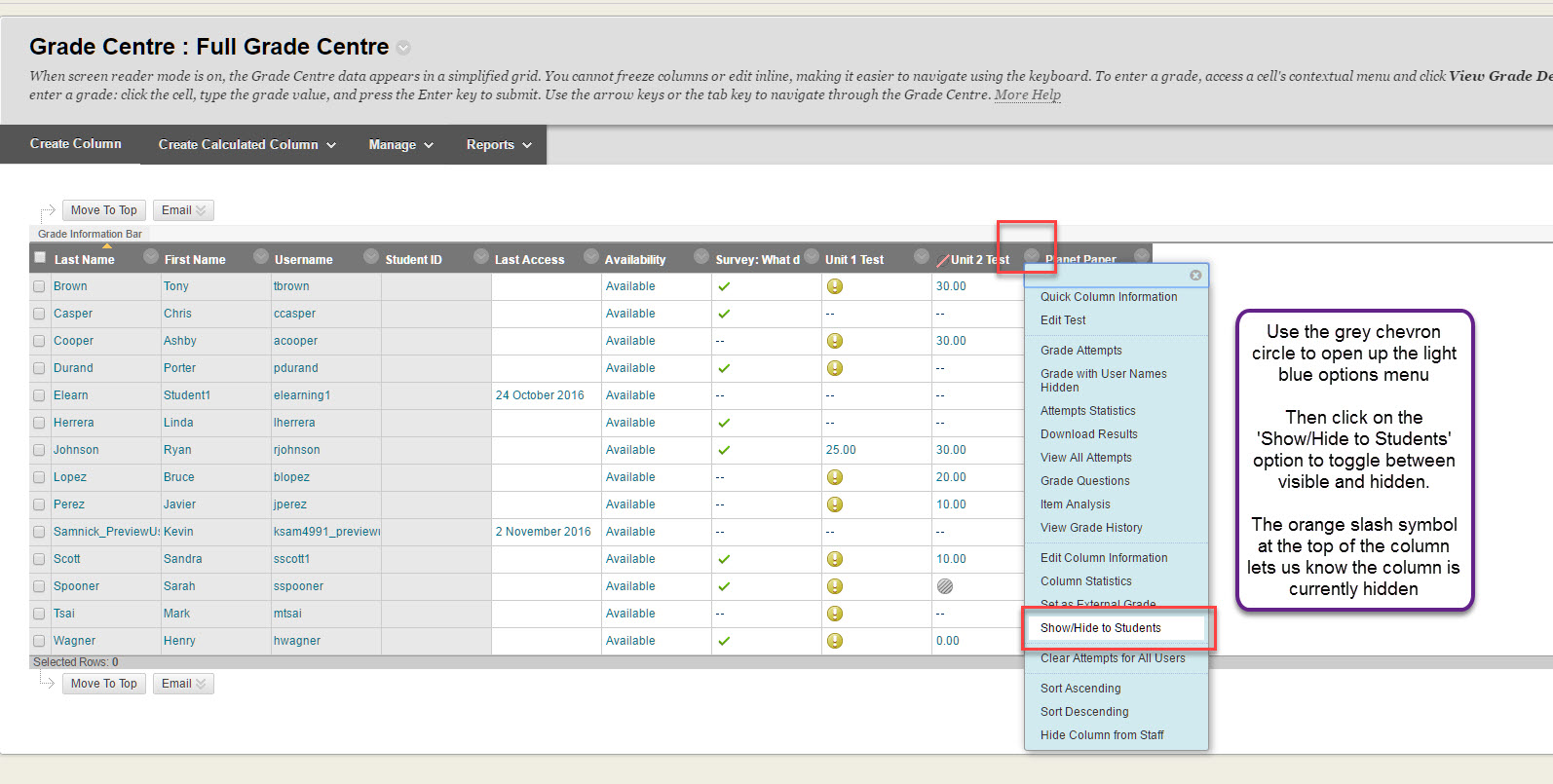Click the orange slash icon on Unit 2 Test
The image size is (1553, 784).
[x=943, y=260]
